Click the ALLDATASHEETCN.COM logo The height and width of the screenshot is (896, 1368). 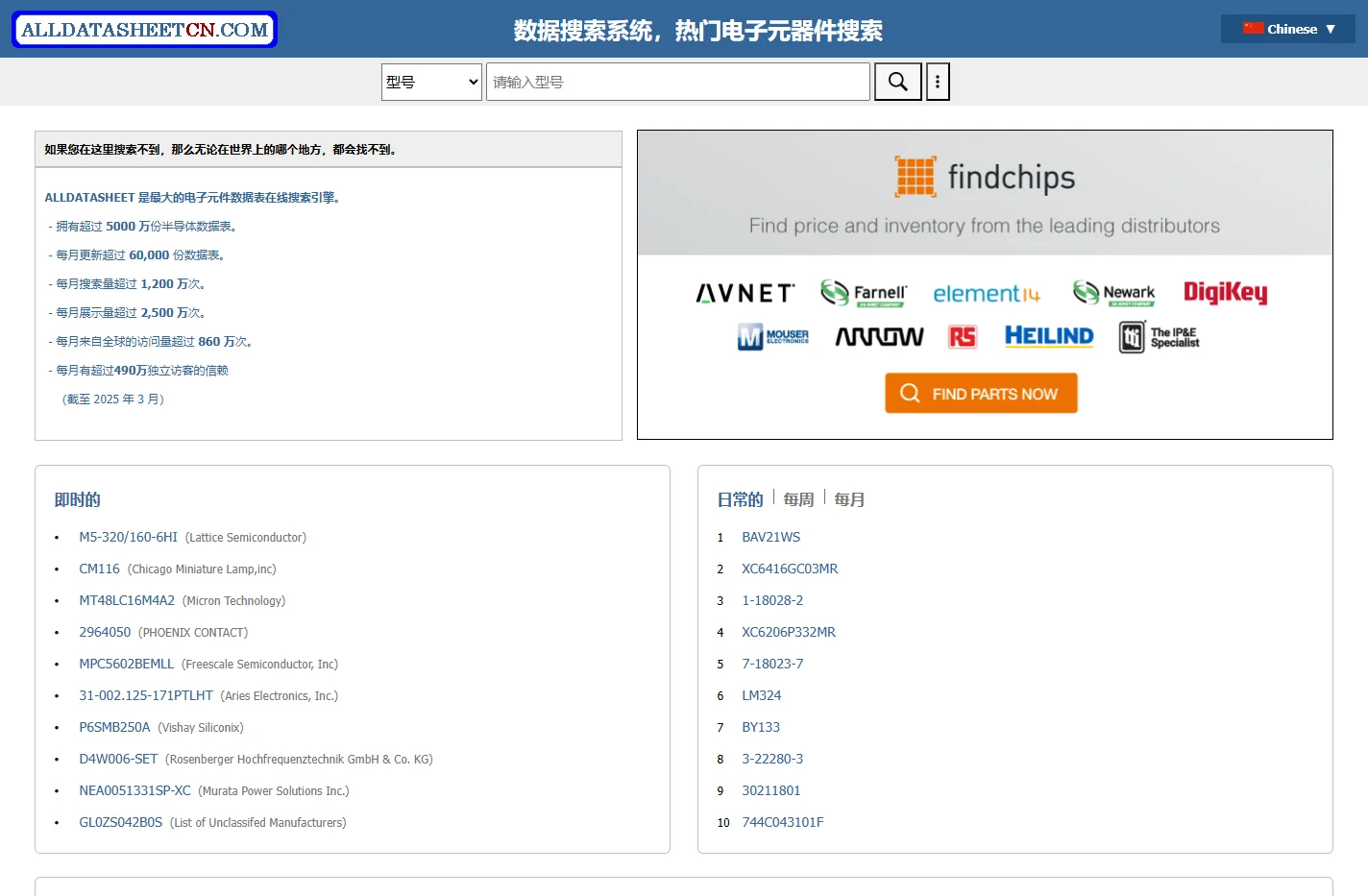click(x=144, y=30)
